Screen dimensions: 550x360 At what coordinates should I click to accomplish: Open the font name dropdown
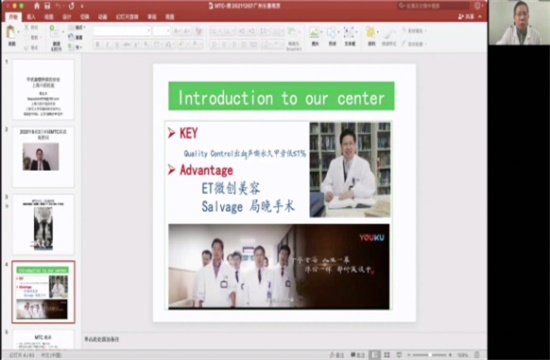coord(122,31)
